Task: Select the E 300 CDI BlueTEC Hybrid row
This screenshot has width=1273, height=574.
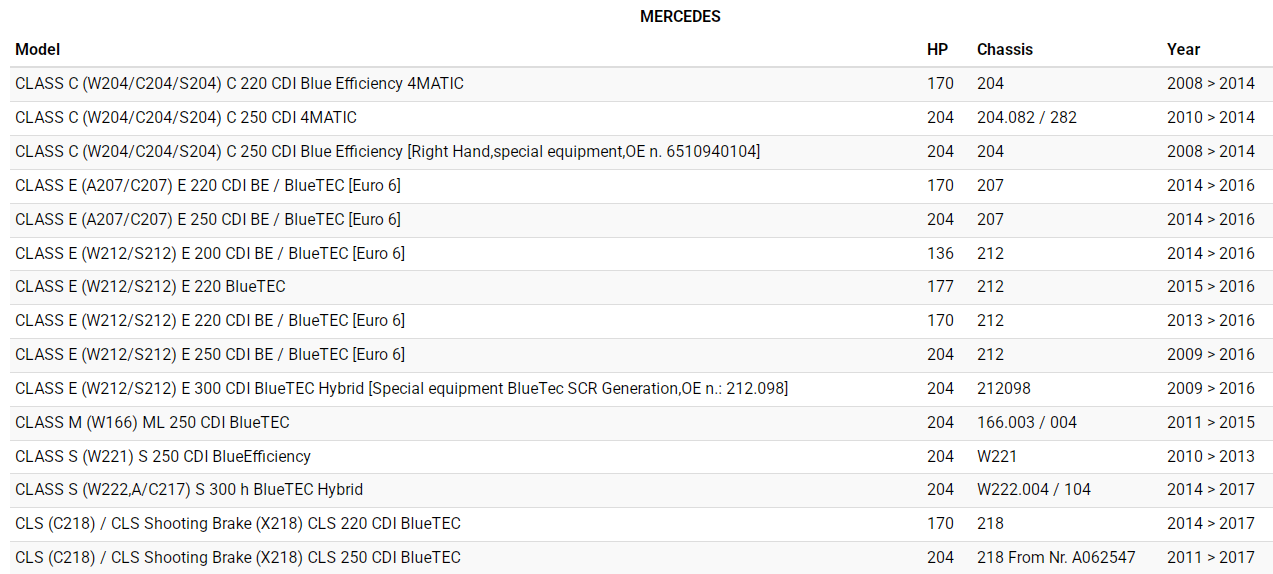Action: (401, 388)
